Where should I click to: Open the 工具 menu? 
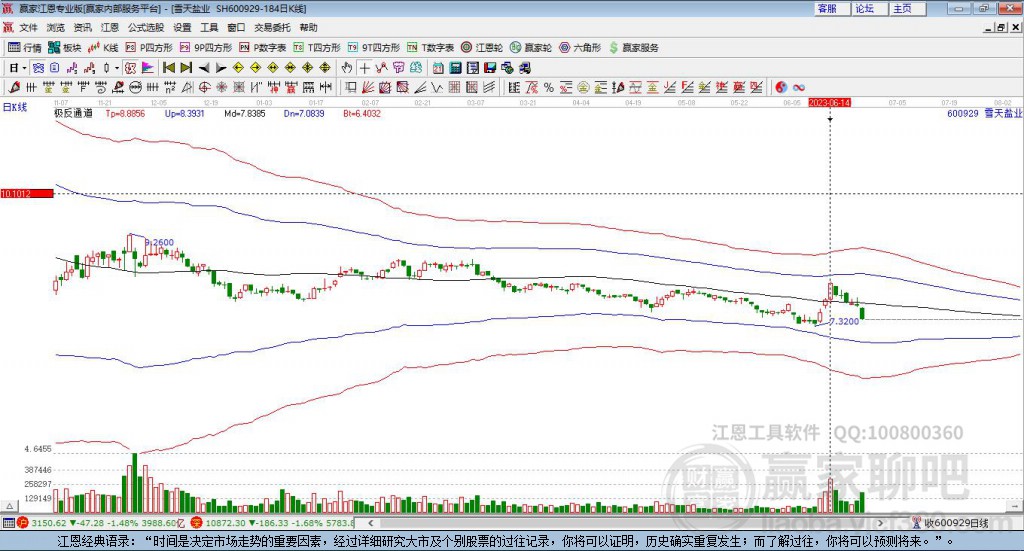coord(209,27)
